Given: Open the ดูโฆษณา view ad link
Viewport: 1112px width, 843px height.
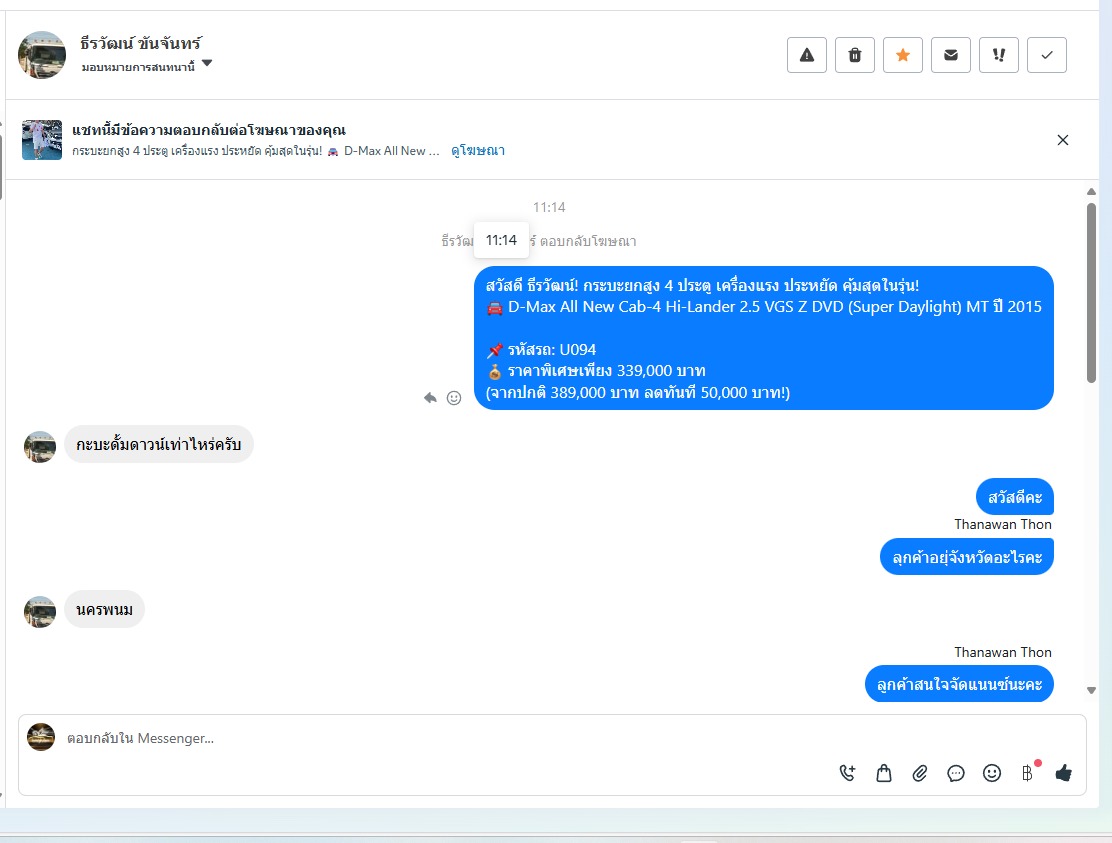Looking at the screenshot, I should pos(478,150).
